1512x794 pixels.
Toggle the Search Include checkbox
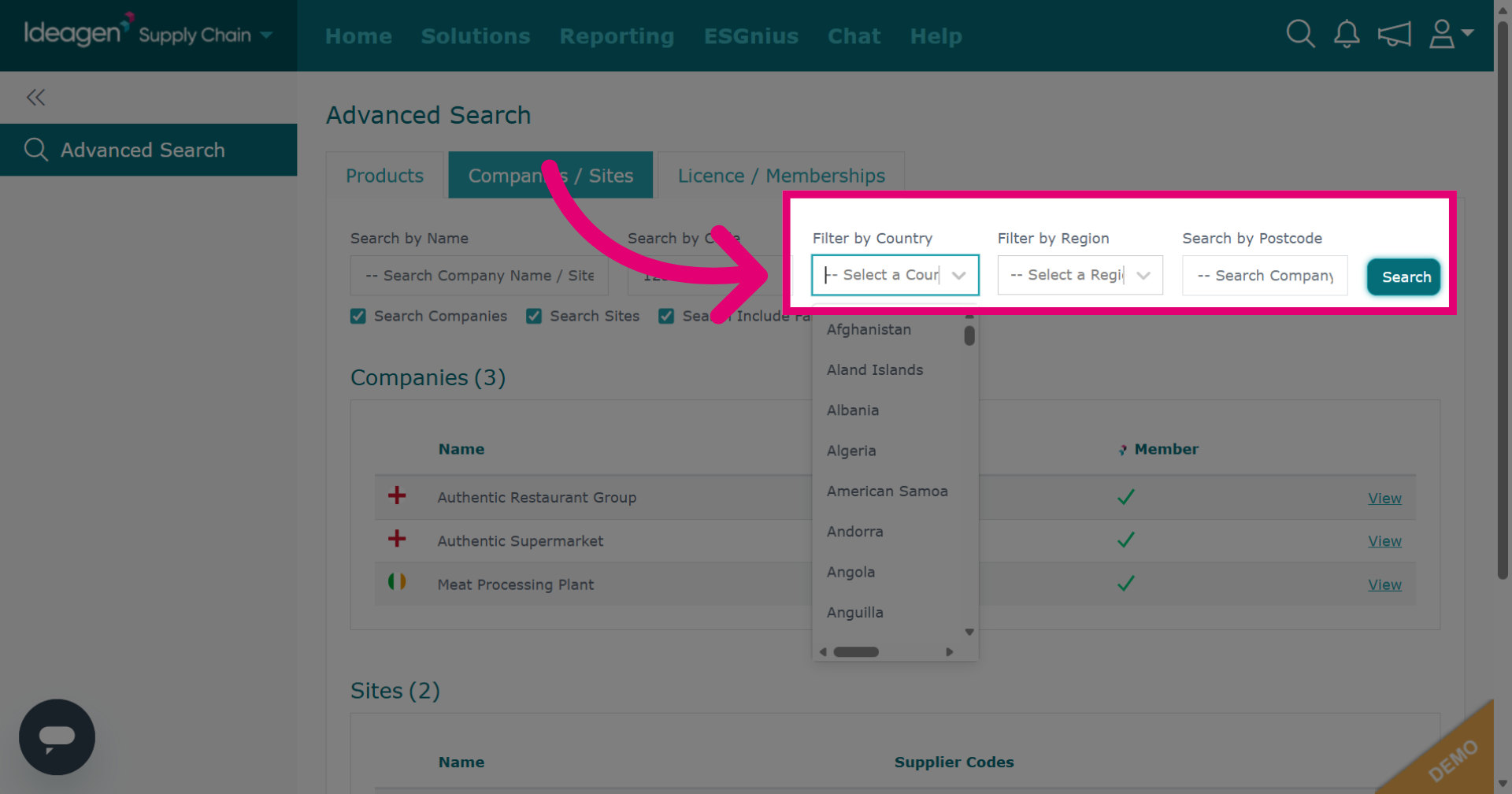666,316
